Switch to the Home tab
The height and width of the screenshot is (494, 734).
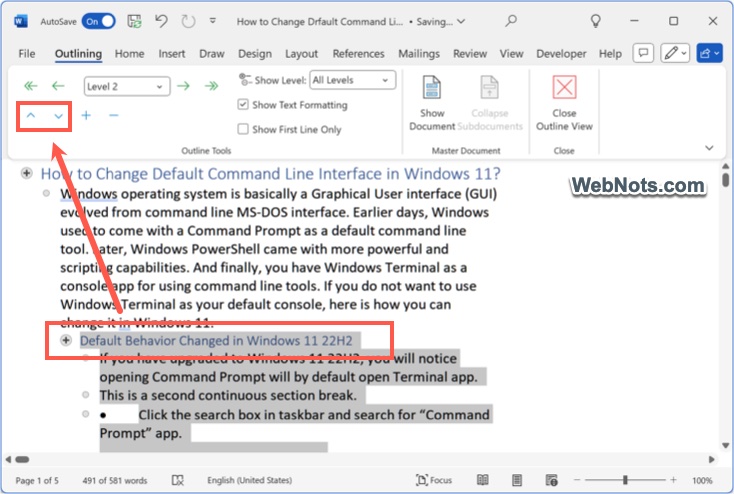[x=130, y=54]
